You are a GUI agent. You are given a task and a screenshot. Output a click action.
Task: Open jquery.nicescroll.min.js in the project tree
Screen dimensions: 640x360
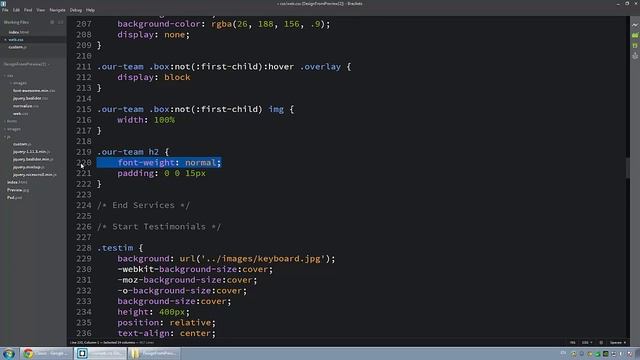tap(35, 175)
